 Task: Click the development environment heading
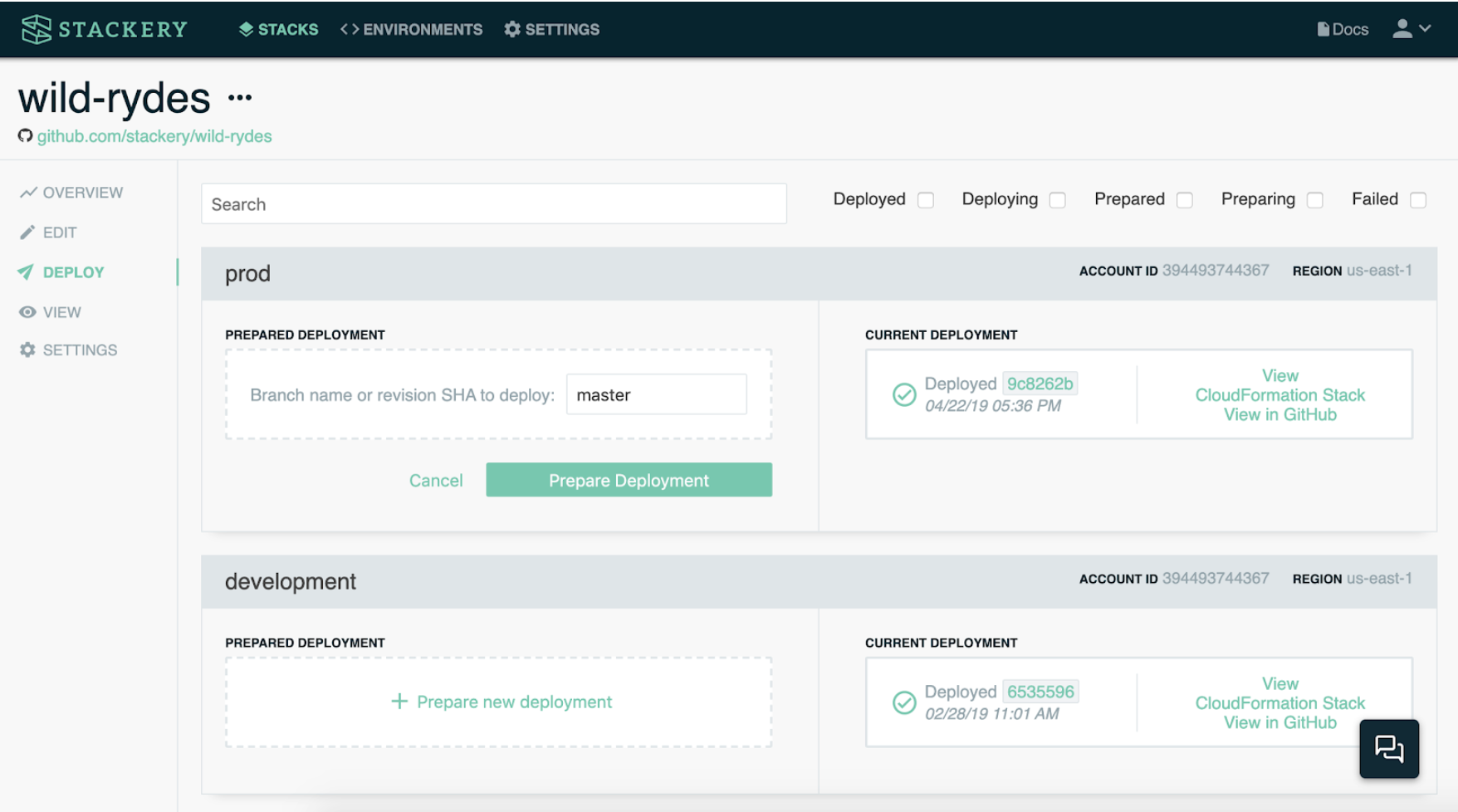tap(291, 582)
